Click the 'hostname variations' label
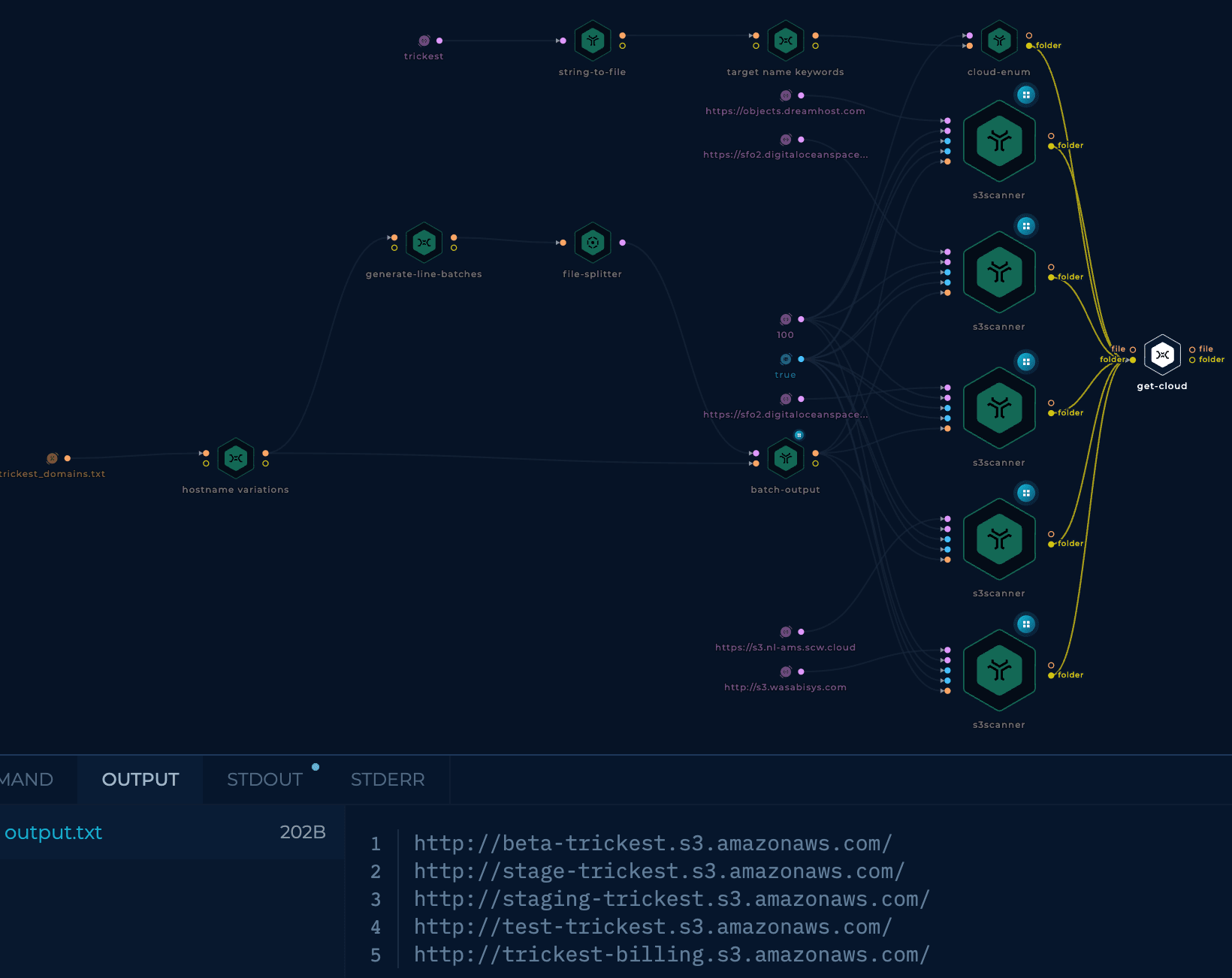This screenshot has width=1232, height=978. [x=236, y=490]
